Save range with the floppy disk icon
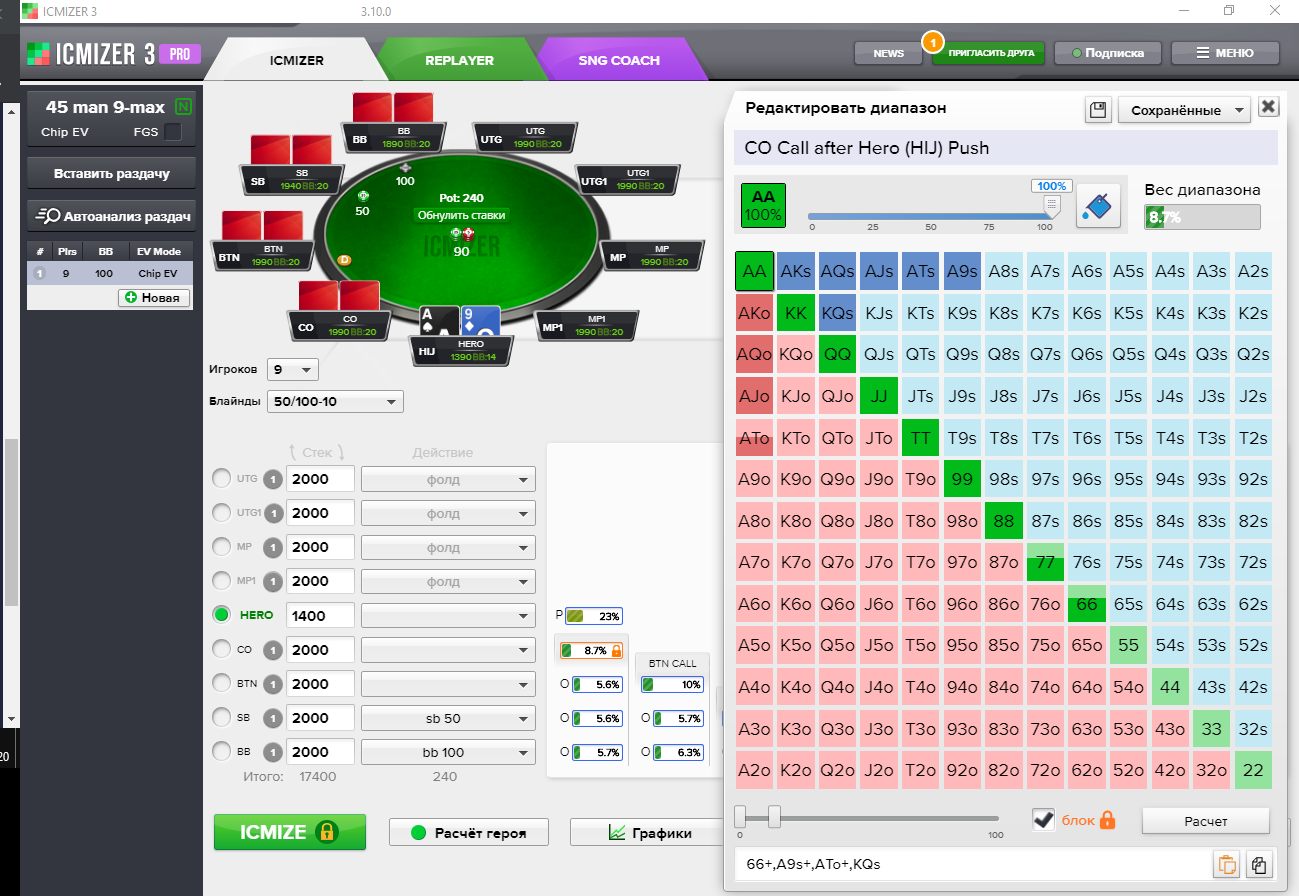 [1097, 109]
